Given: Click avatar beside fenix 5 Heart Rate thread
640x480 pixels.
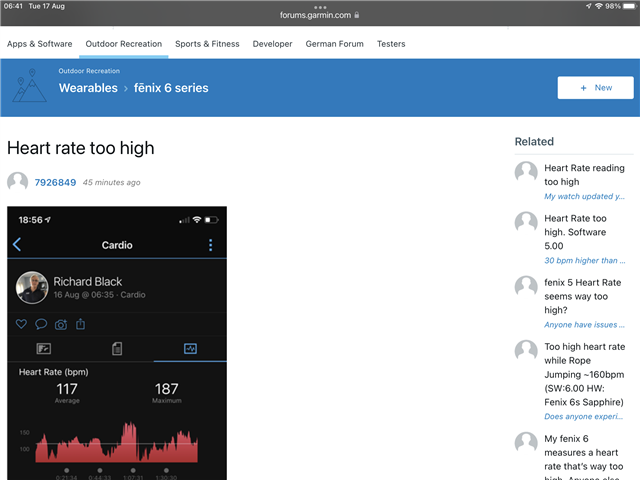Looking at the screenshot, I should pyautogui.click(x=526, y=286).
